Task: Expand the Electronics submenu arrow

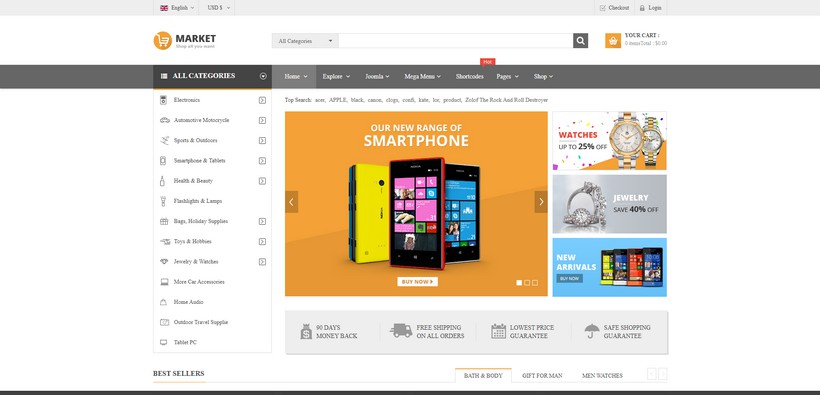Action: pyautogui.click(x=263, y=100)
